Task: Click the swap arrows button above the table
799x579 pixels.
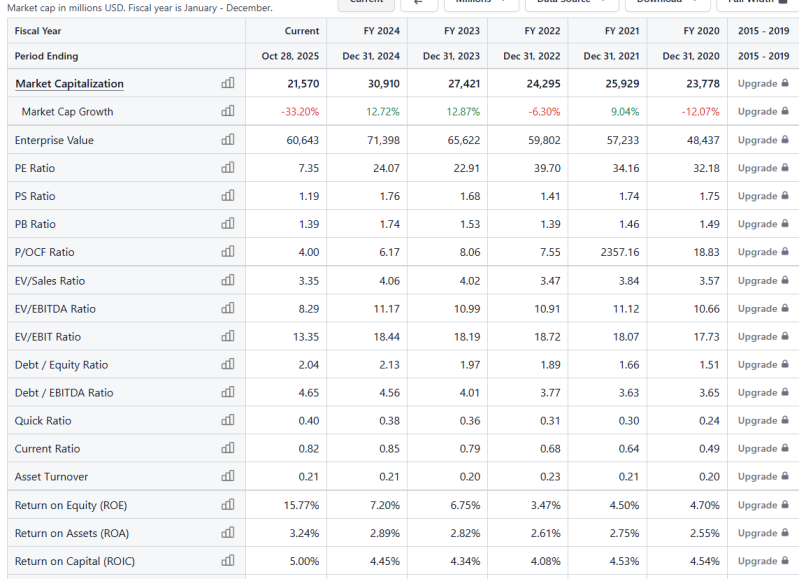Action: tap(420, 3)
